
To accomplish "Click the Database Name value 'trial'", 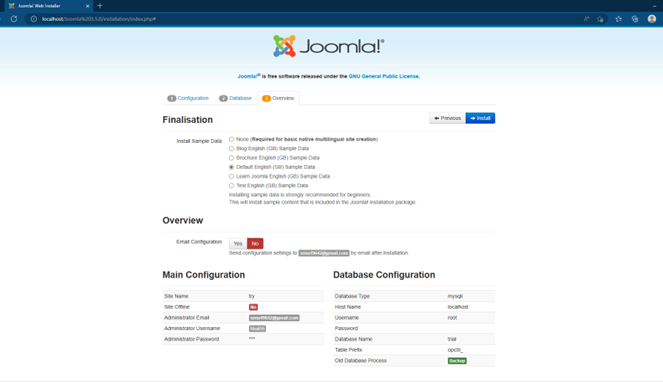I will tap(452, 339).
